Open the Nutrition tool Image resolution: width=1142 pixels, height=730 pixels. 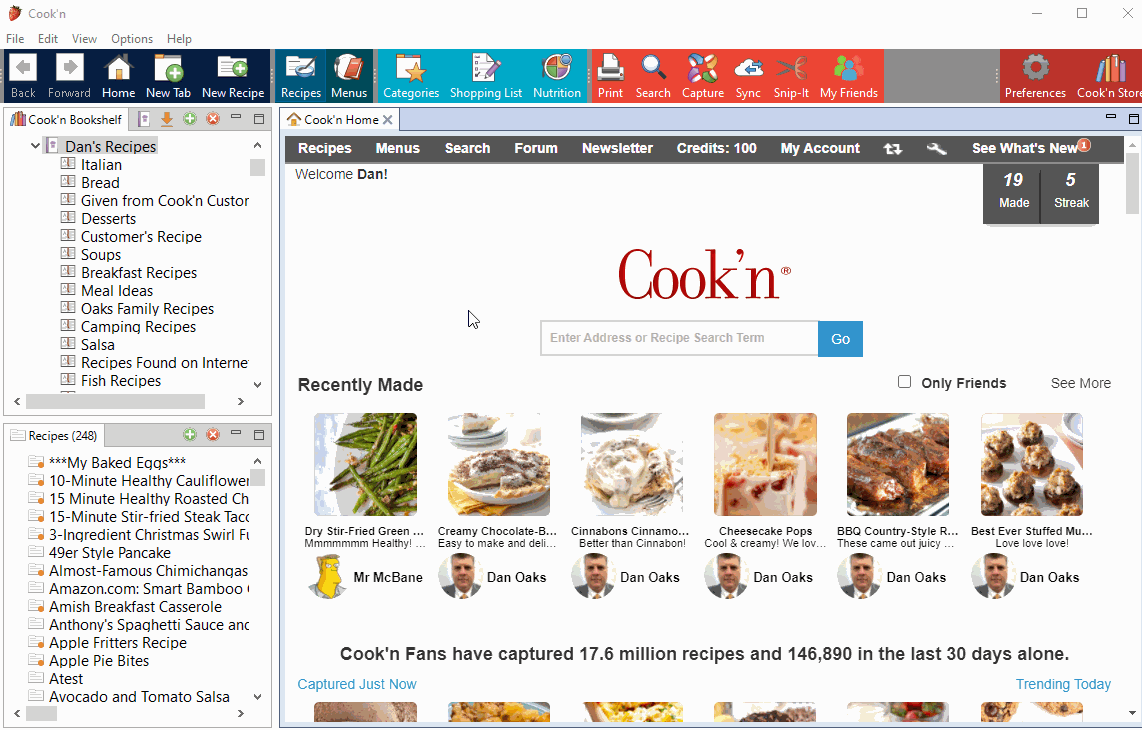(x=556, y=76)
